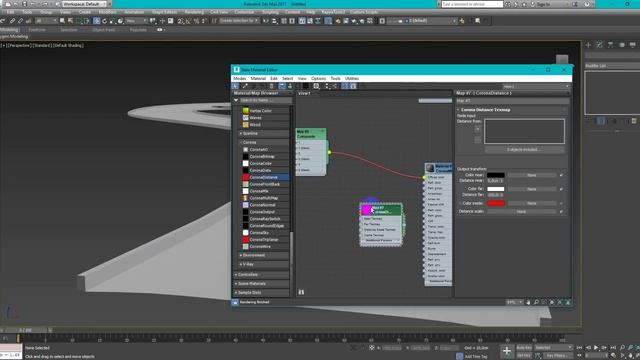Expand the V-Ray group in browser
Screen dimensions: 640x360
(264, 264)
